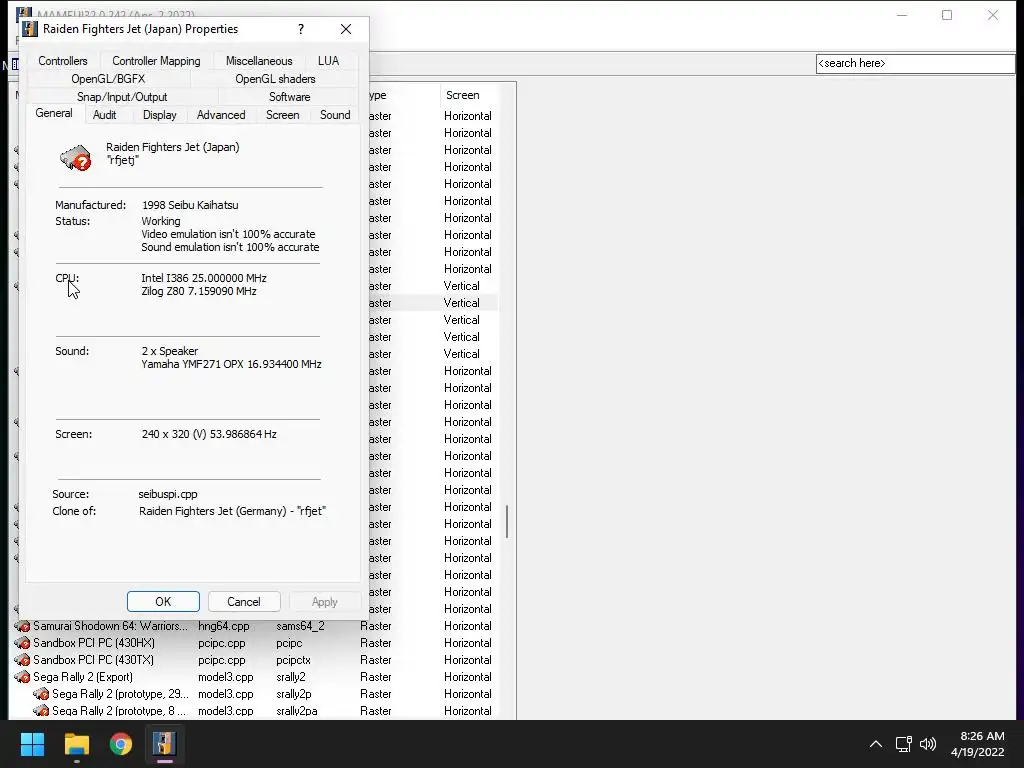Click the seibuspi.cpp source value
1024x768 pixels.
[168, 494]
